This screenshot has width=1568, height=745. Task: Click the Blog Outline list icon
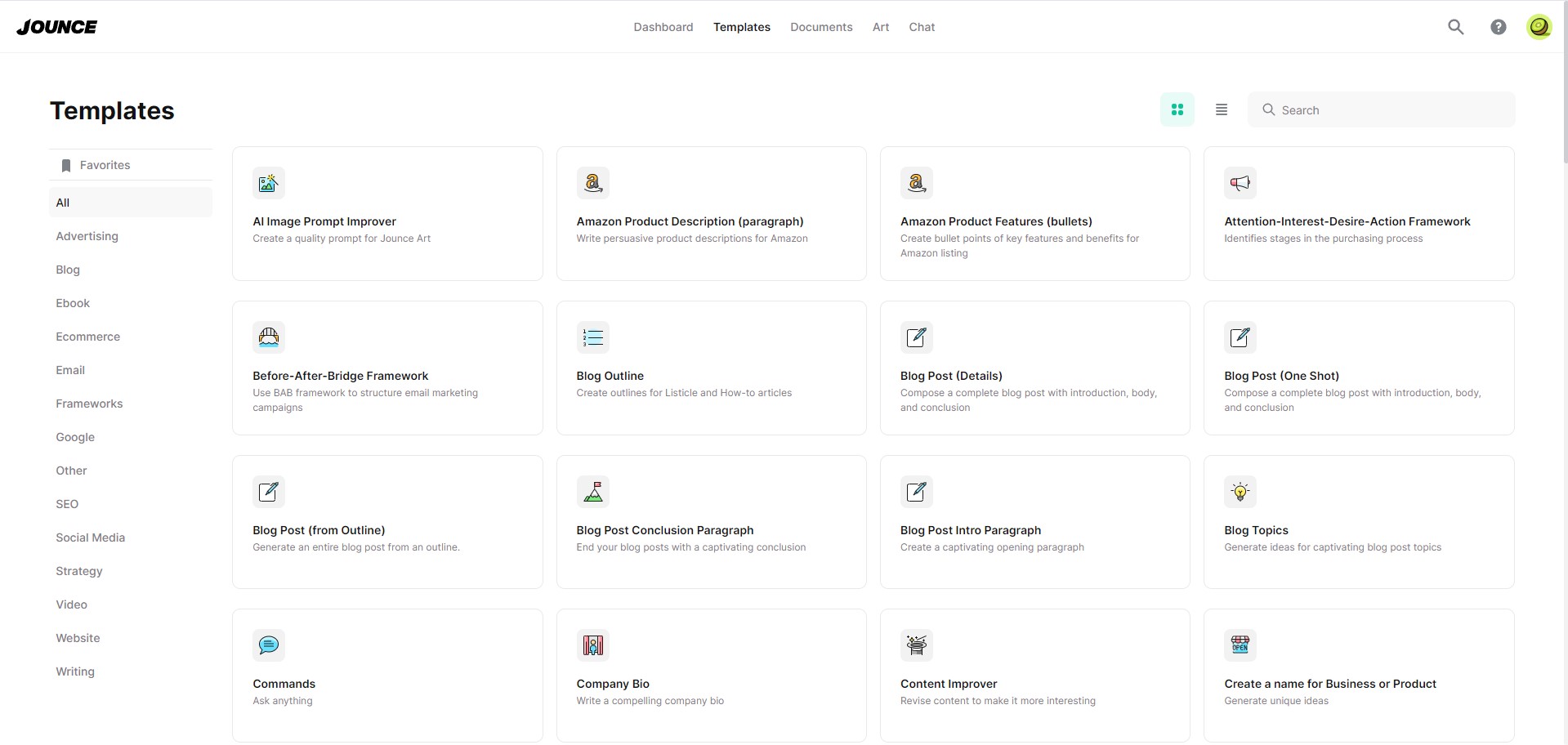[592, 337]
